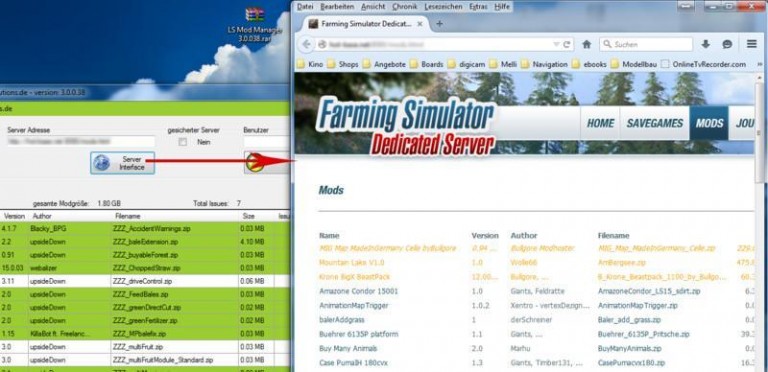The height and width of the screenshot is (372, 768).
Task: Focus the Suchen search field
Action: pyautogui.click(x=646, y=44)
